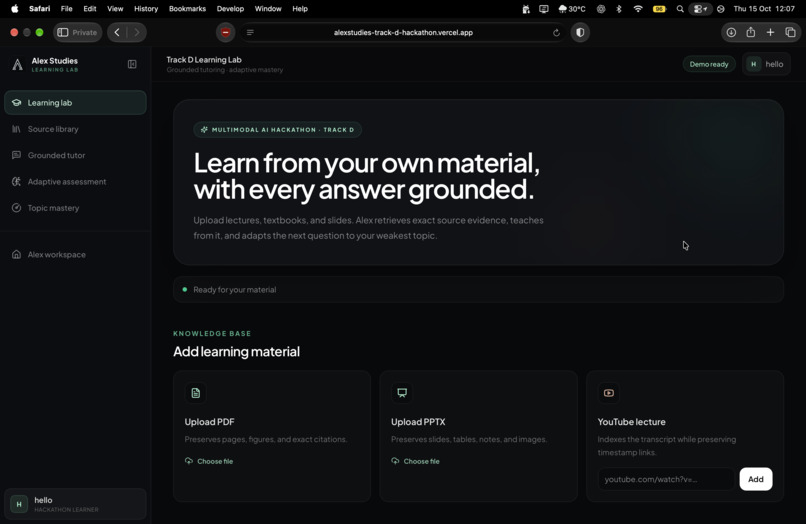Image resolution: width=806 pixels, height=524 pixels.
Task: Open the Bookmarks menu
Action: (x=188, y=9)
